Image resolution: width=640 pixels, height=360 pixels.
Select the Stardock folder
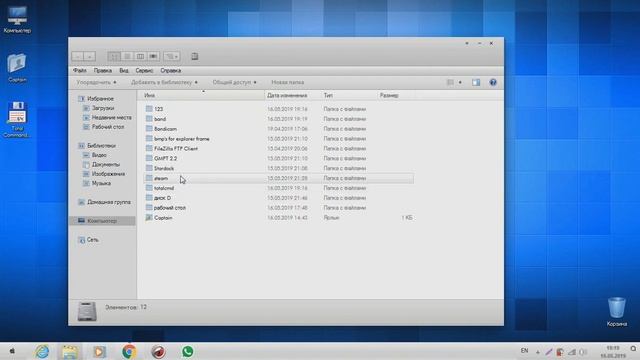164,168
